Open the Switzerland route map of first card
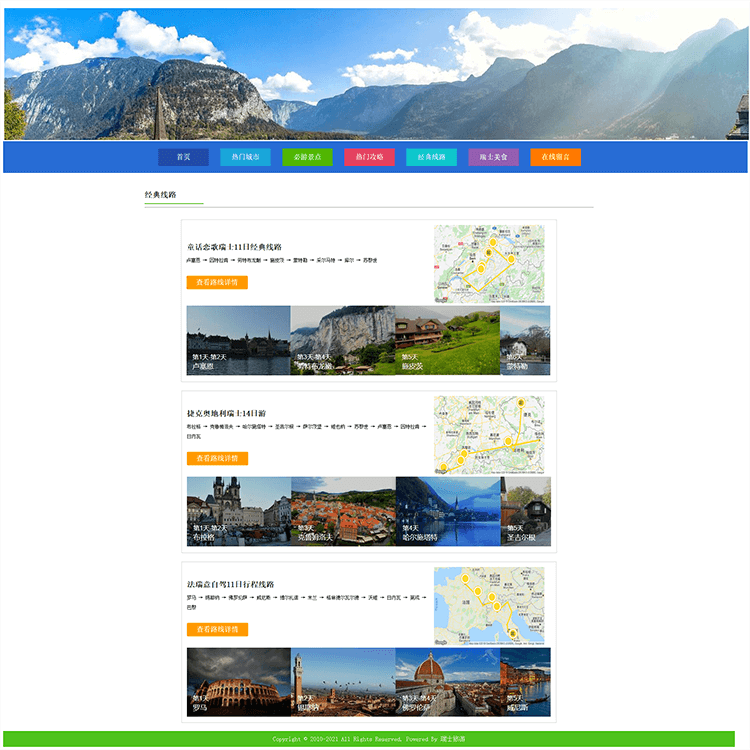This screenshot has width=750, height=750. (489, 264)
